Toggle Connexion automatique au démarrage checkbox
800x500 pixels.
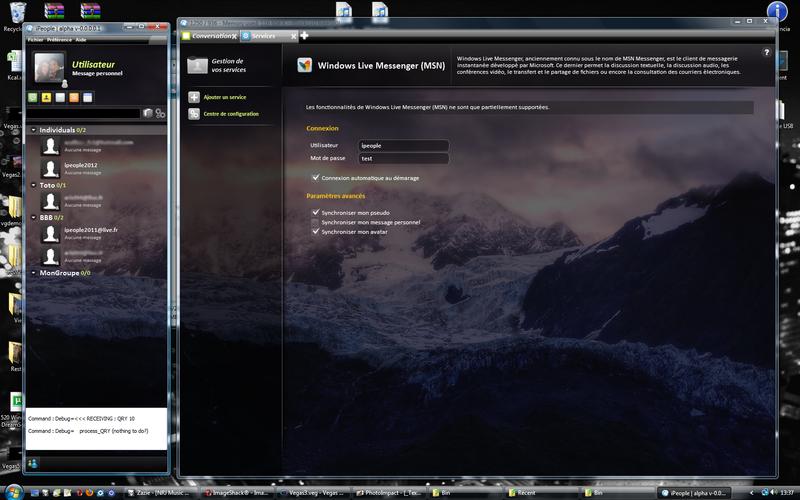315,178
